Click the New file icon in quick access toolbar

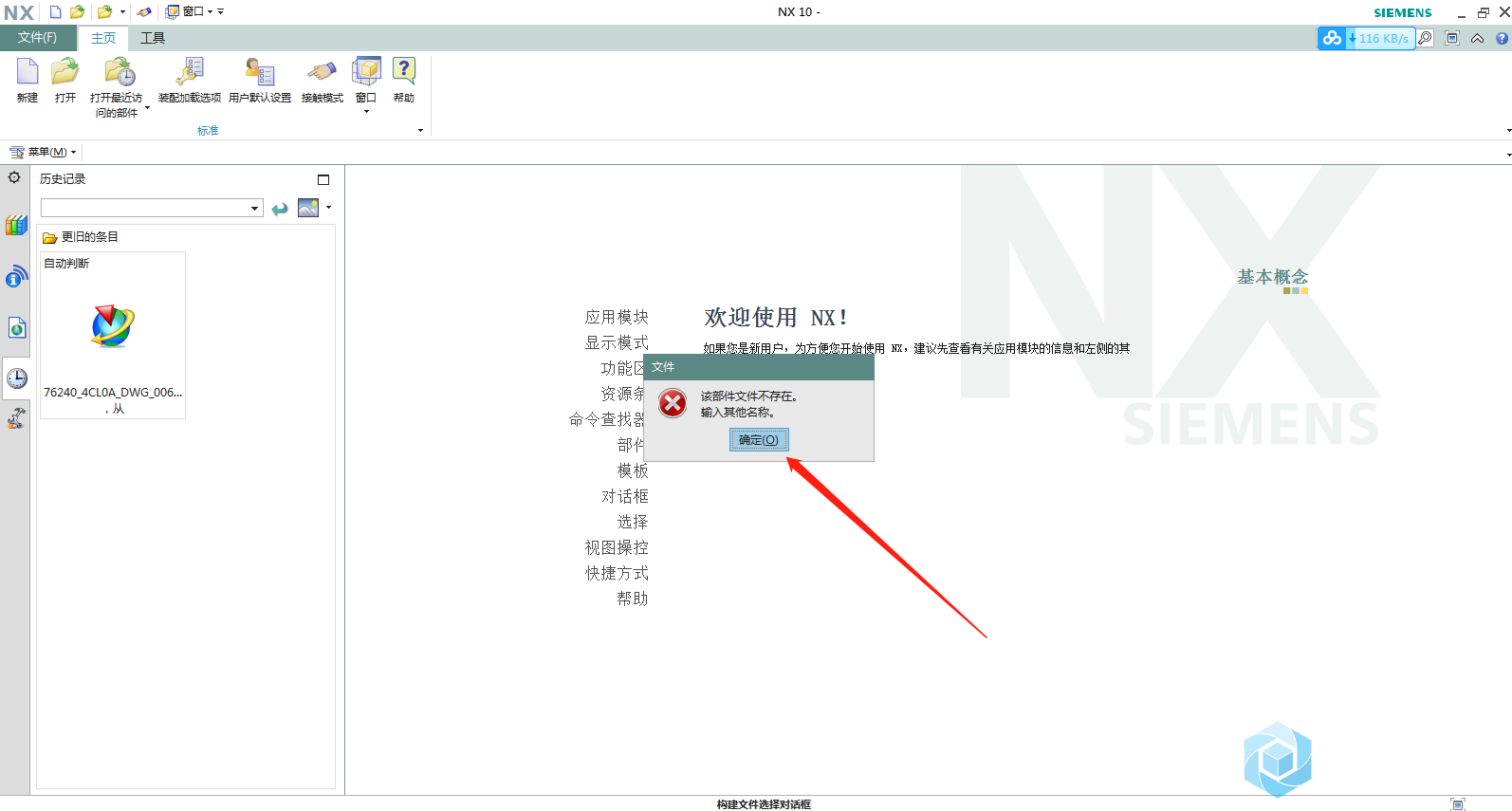56,12
